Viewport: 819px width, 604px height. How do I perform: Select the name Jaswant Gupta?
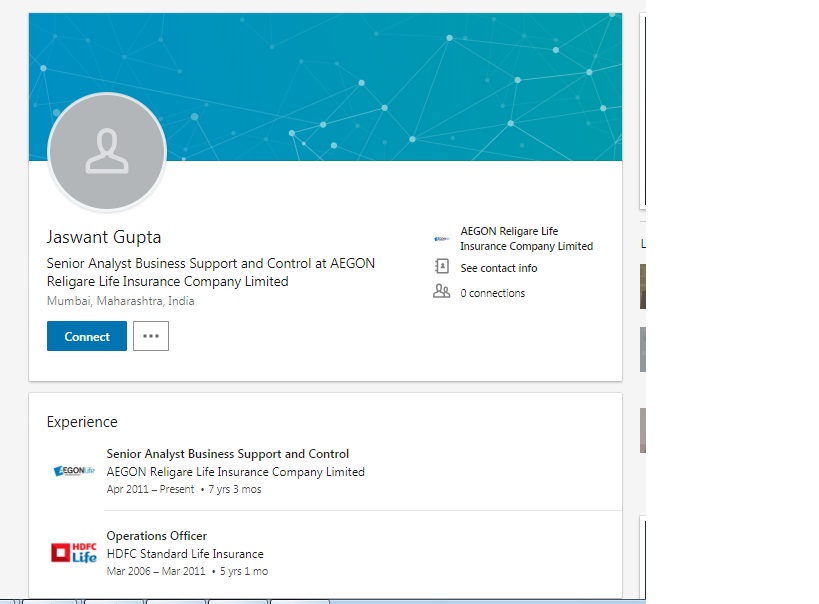[103, 237]
